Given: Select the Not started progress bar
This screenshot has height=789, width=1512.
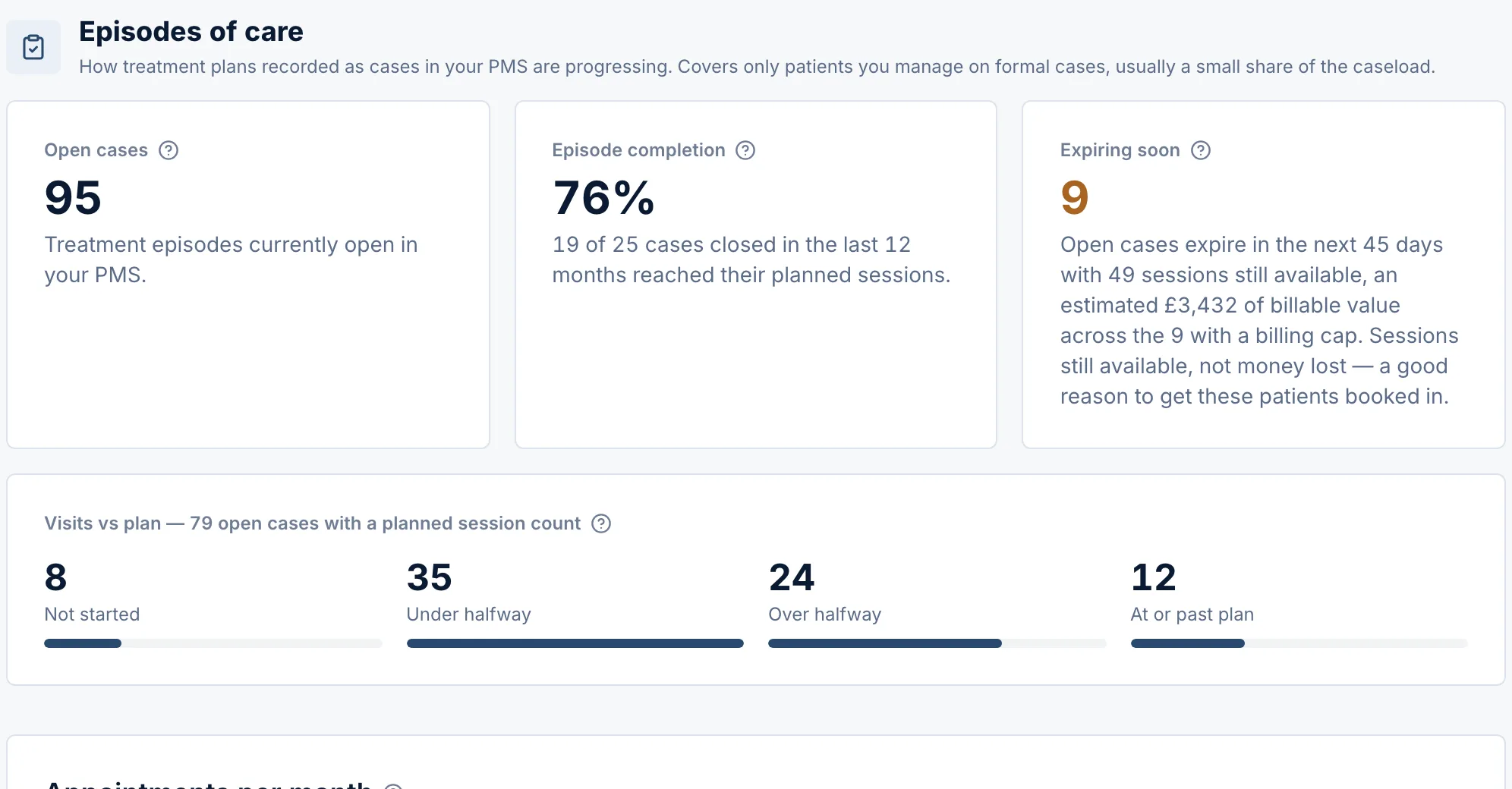Looking at the screenshot, I should [x=213, y=643].
